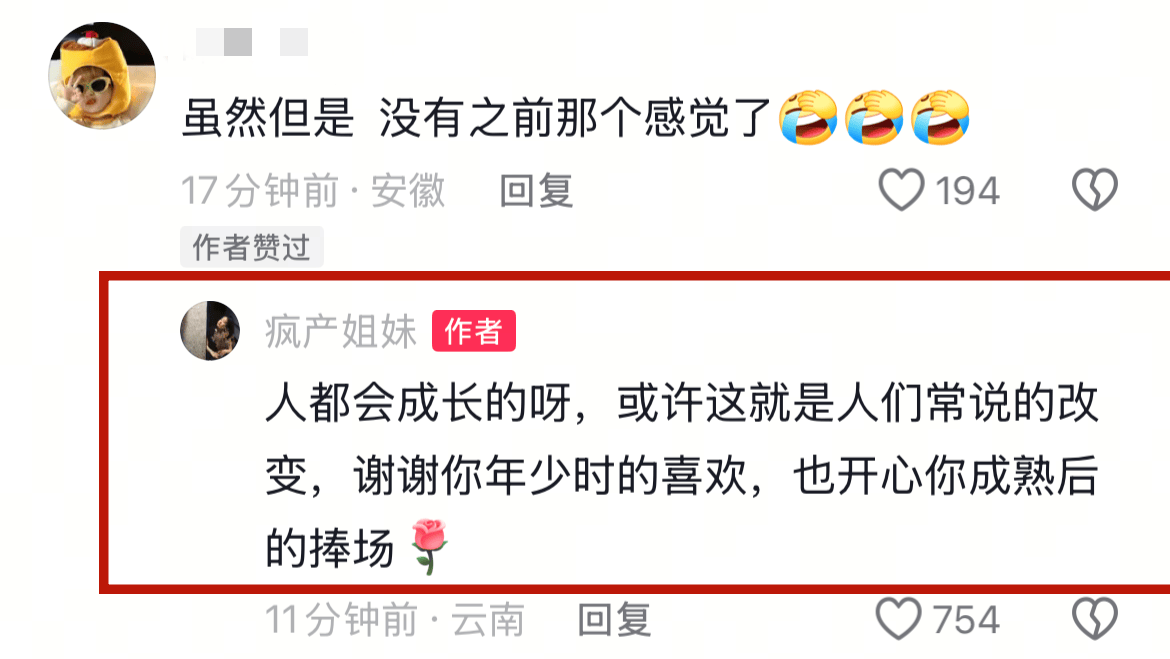Tap the 11分钟前 · 云南 timestamp
Screen dimensions: 1170x659
click(395, 619)
